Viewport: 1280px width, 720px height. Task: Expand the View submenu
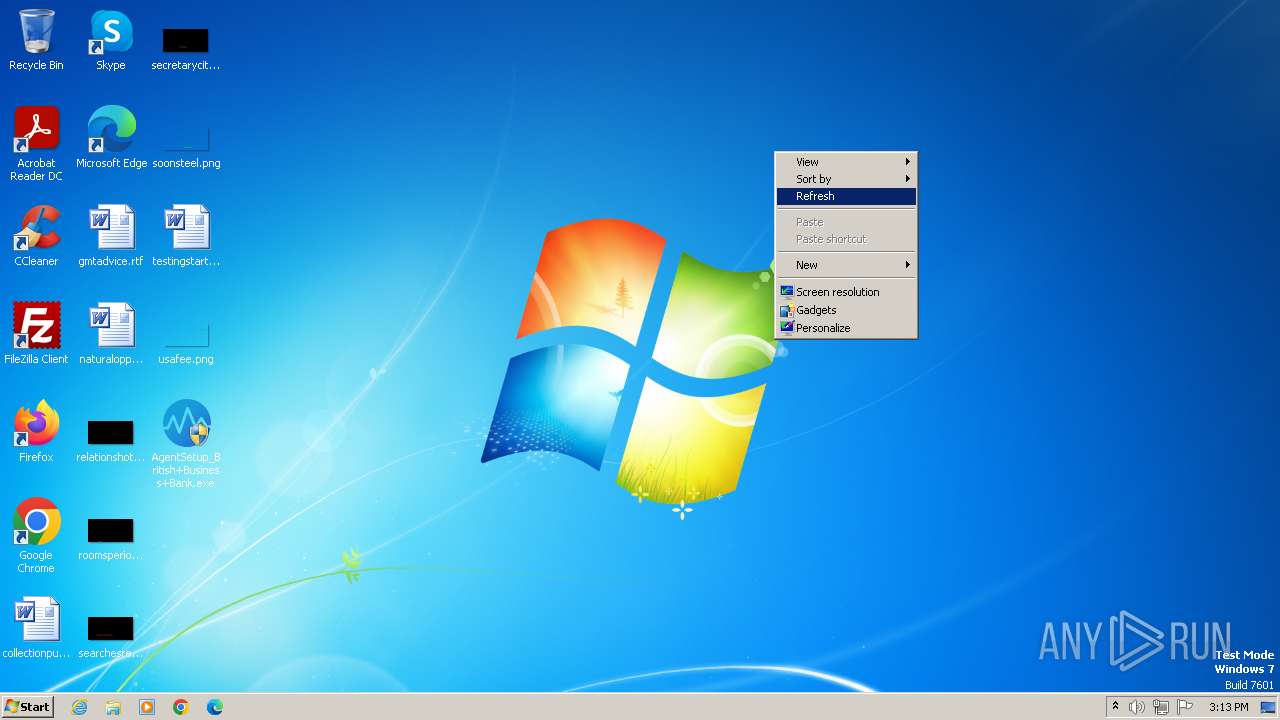click(x=846, y=162)
